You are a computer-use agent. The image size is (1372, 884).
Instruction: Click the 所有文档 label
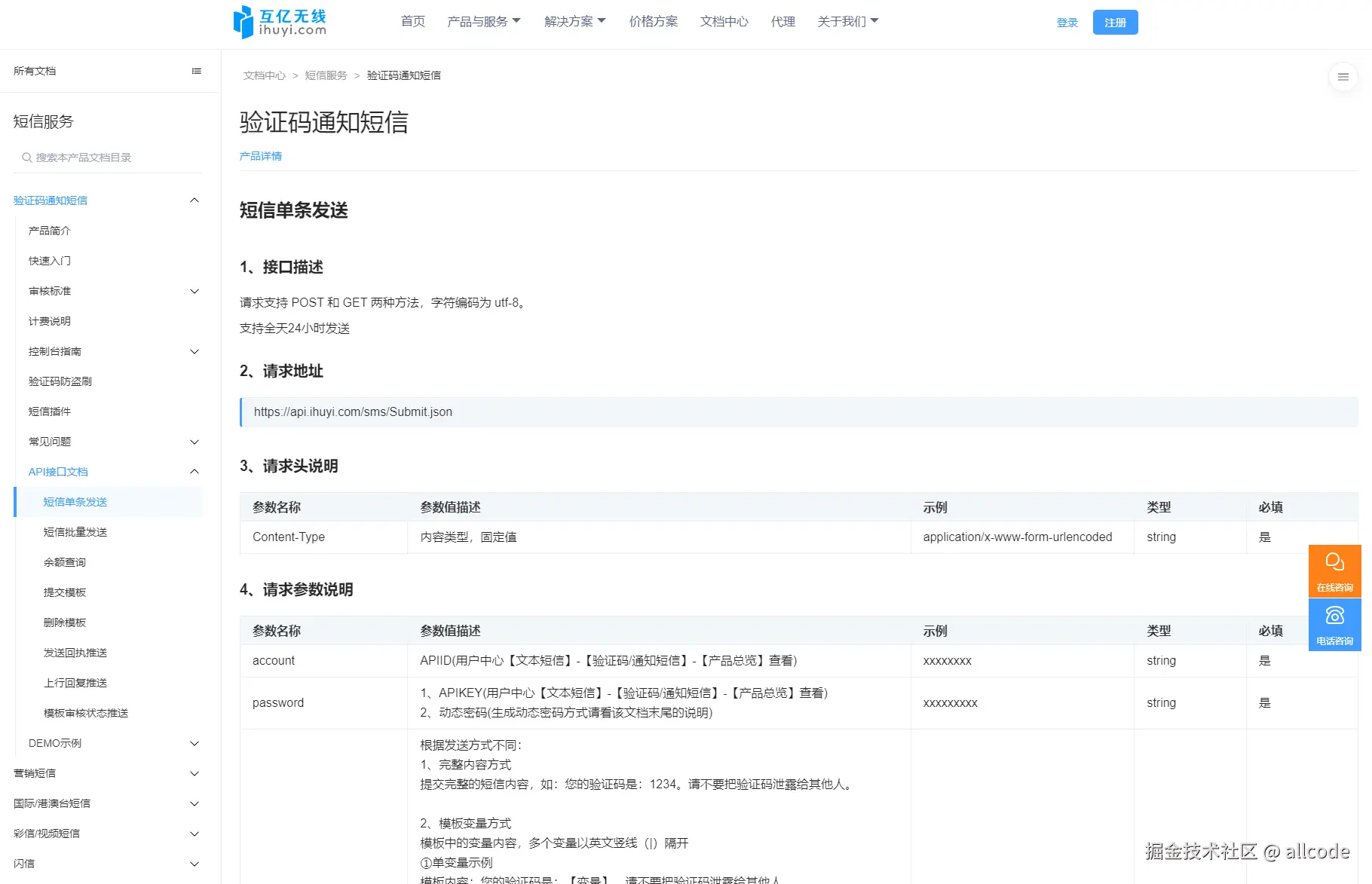(x=35, y=71)
